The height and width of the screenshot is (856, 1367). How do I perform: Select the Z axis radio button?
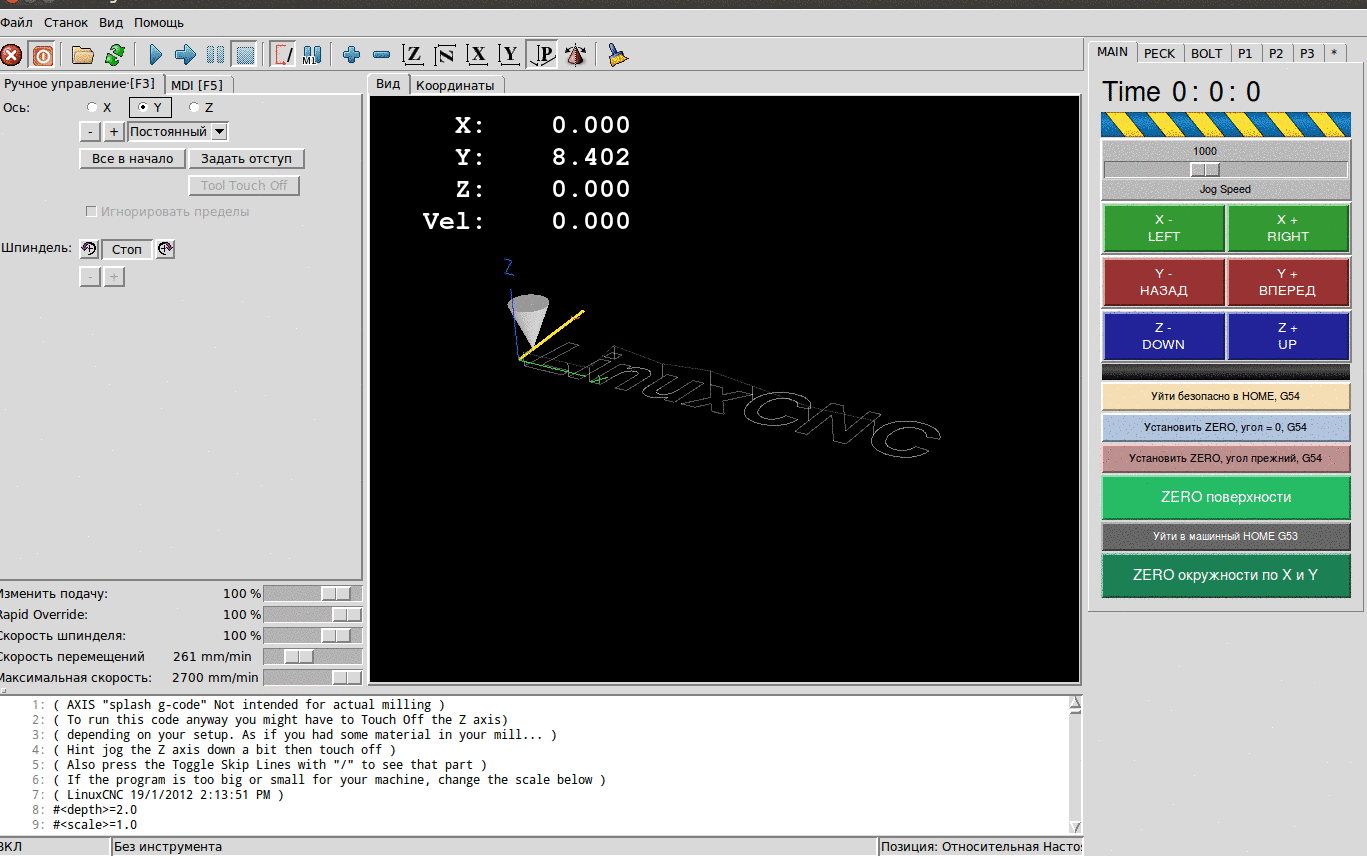(194, 107)
